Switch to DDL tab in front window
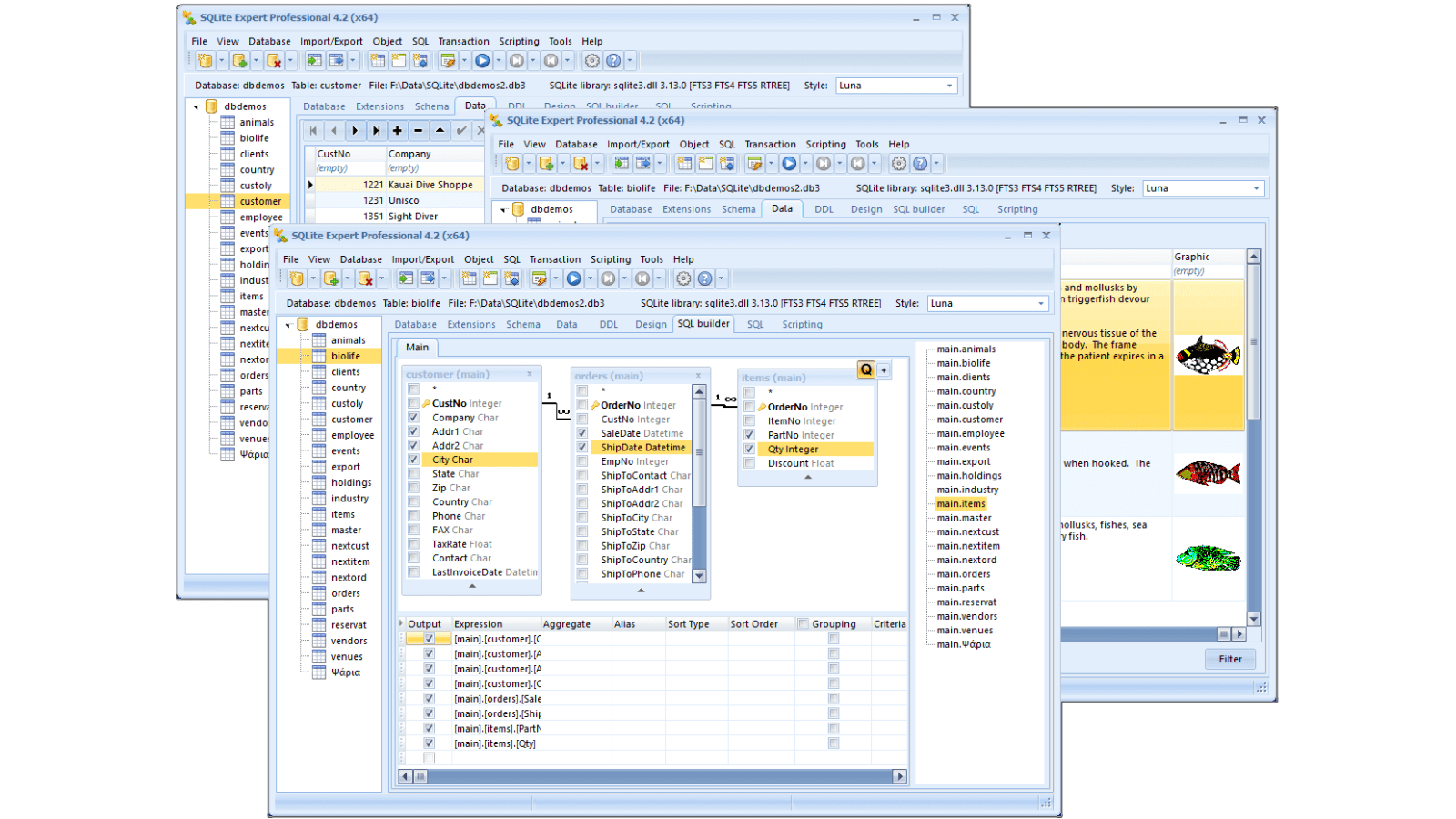1456x819 pixels. coord(608,324)
